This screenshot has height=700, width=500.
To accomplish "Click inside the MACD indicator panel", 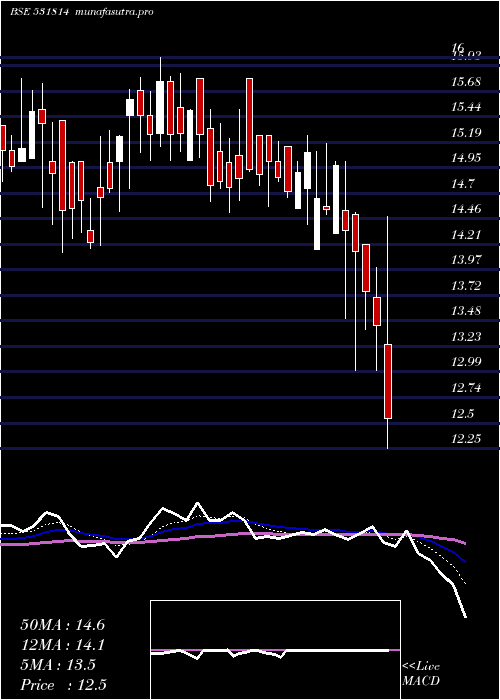I will point(275,650).
